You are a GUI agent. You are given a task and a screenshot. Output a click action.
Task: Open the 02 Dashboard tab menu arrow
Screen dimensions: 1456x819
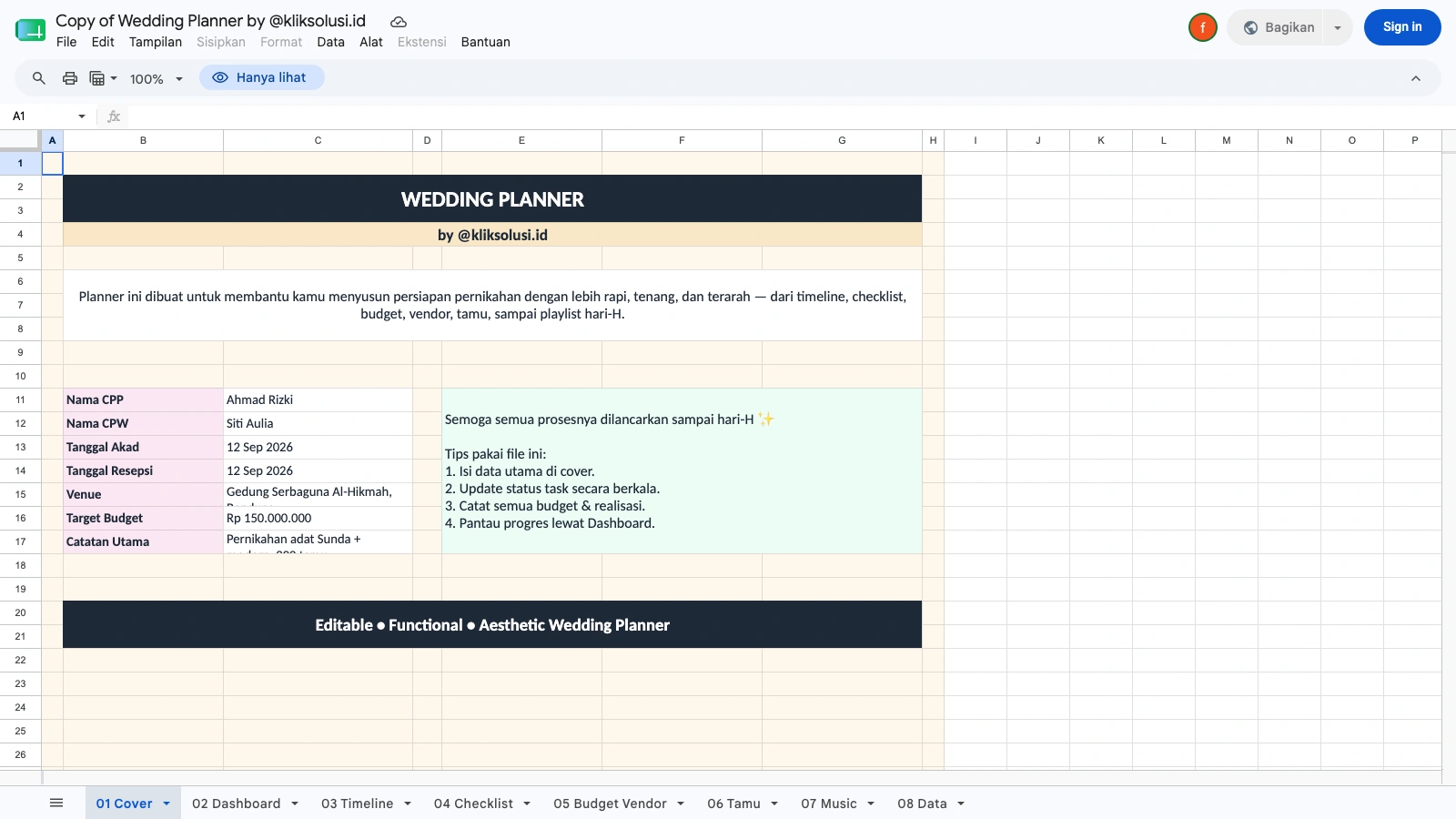tap(295, 804)
